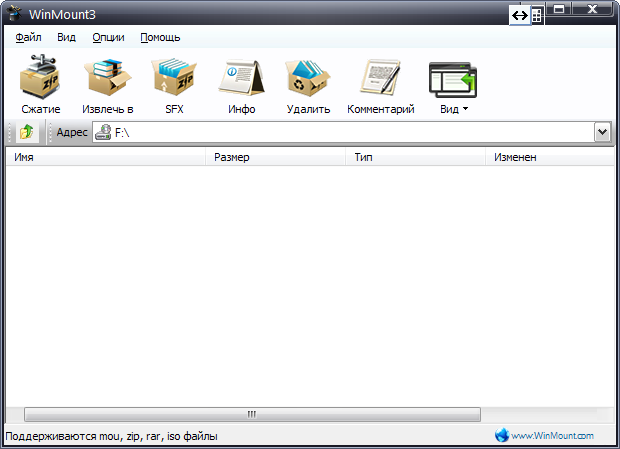
Task: Go up one folder level
Action: (27, 132)
